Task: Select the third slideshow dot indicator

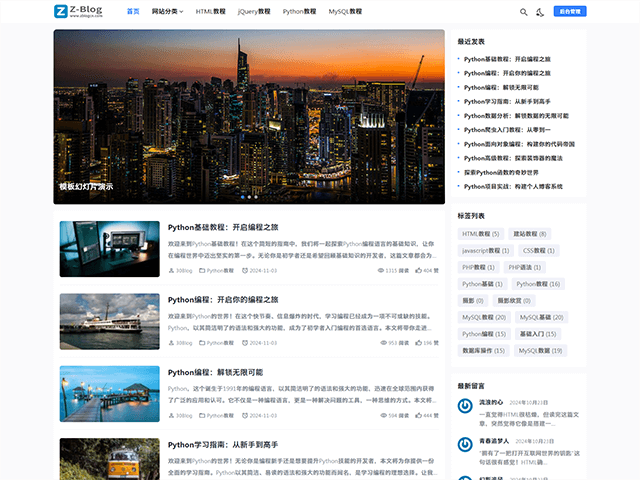Action: click(256, 197)
